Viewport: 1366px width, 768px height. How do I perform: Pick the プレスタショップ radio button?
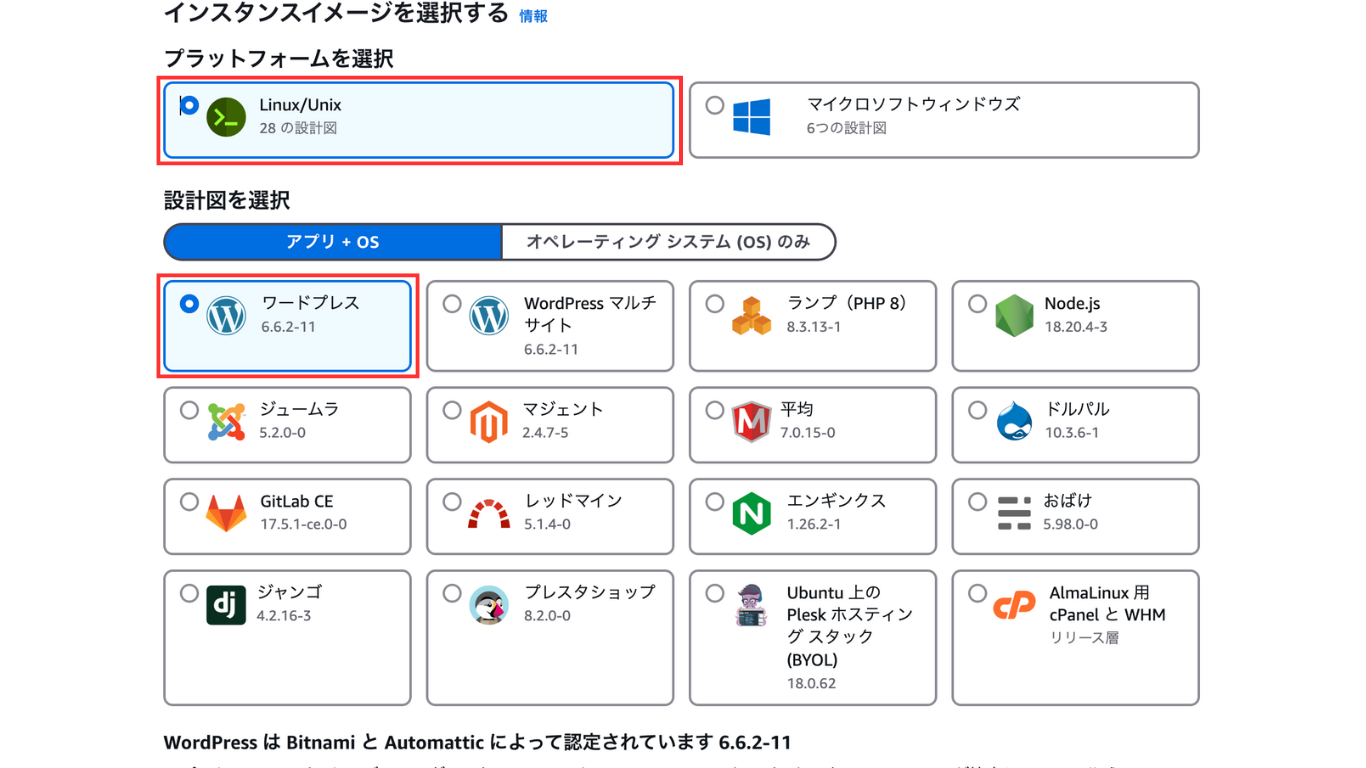tap(452, 593)
